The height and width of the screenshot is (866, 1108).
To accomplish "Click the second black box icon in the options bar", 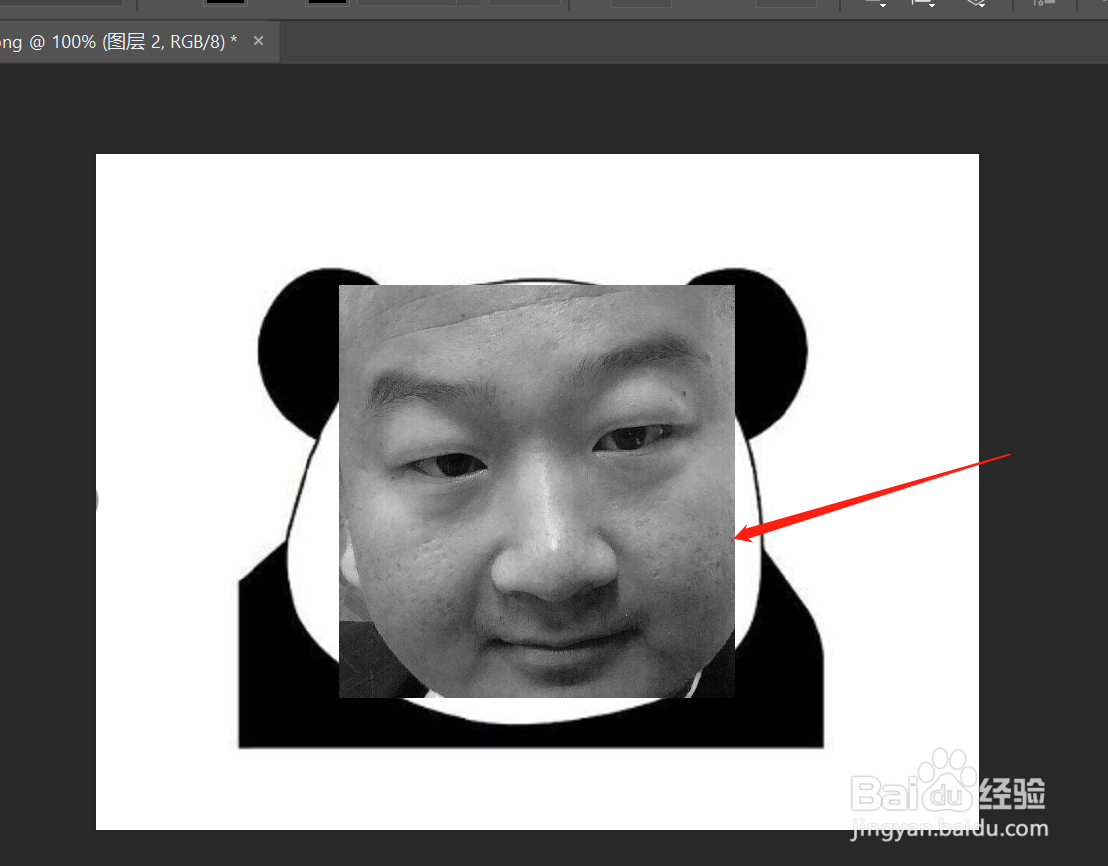I will coord(327,3).
